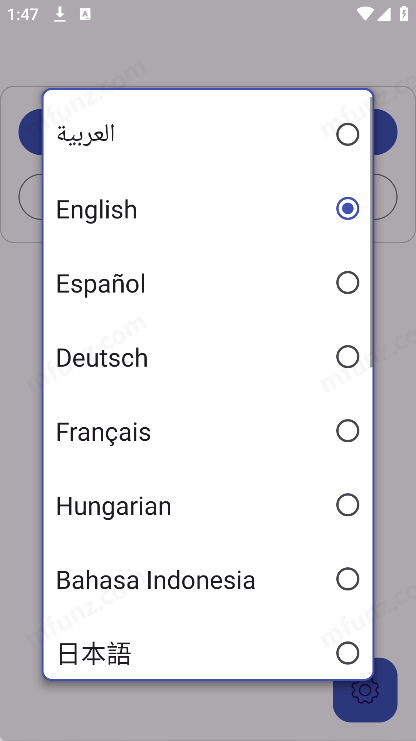This screenshot has width=416, height=741.
Task: Choose the Español radio button
Action: coord(347,283)
